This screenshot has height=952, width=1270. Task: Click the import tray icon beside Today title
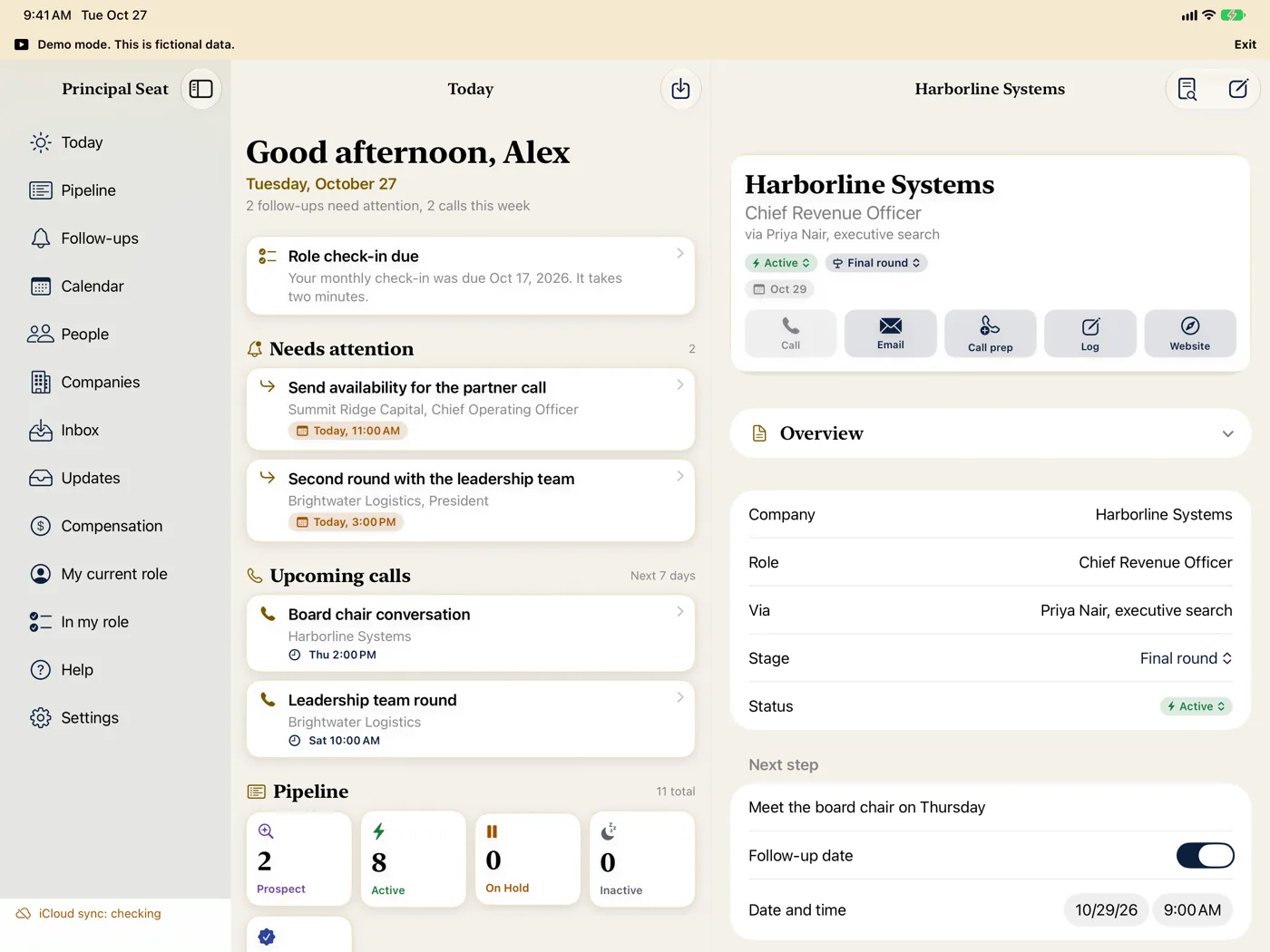(680, 89)
